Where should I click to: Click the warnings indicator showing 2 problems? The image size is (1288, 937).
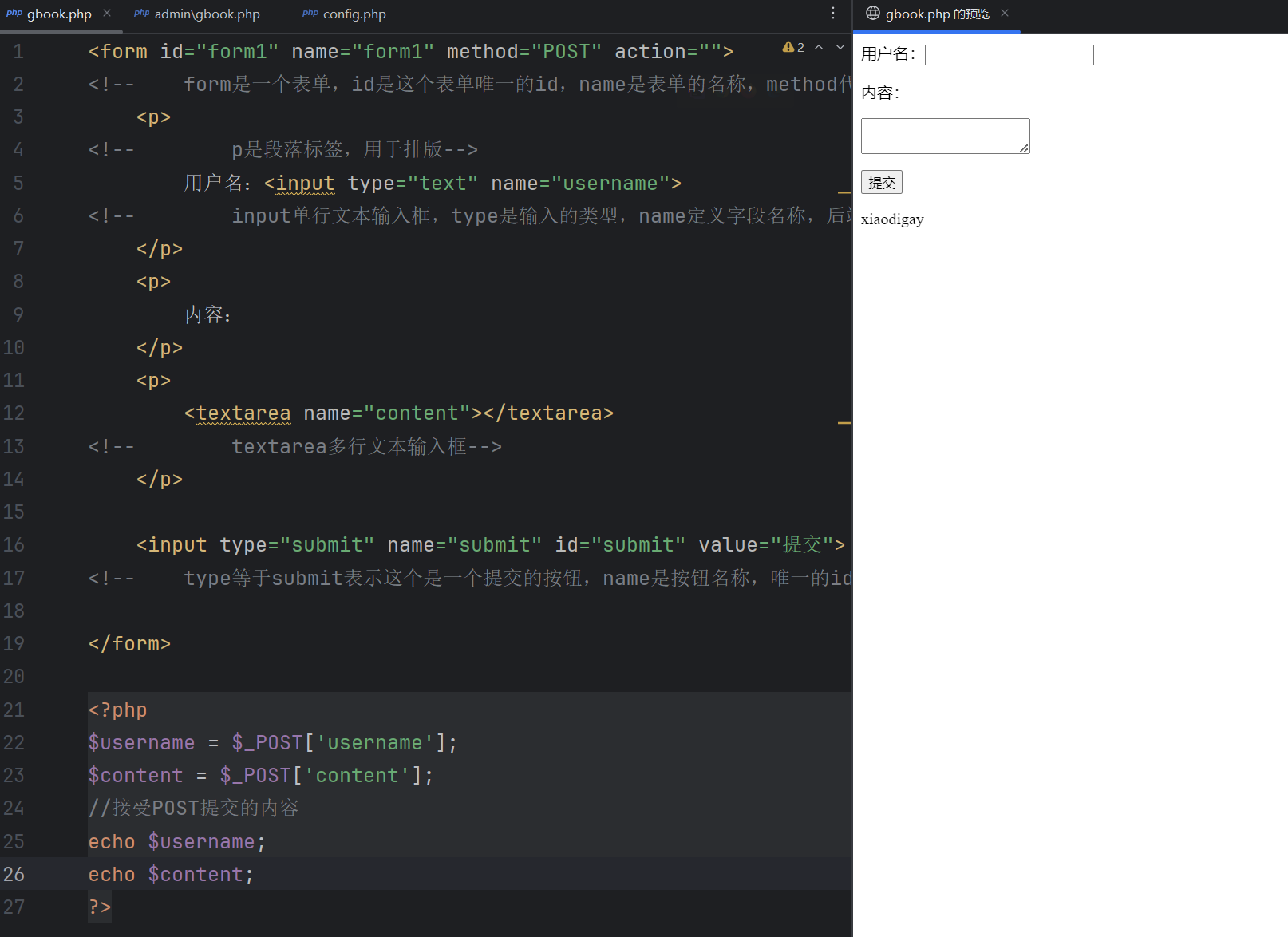[793, 47]
